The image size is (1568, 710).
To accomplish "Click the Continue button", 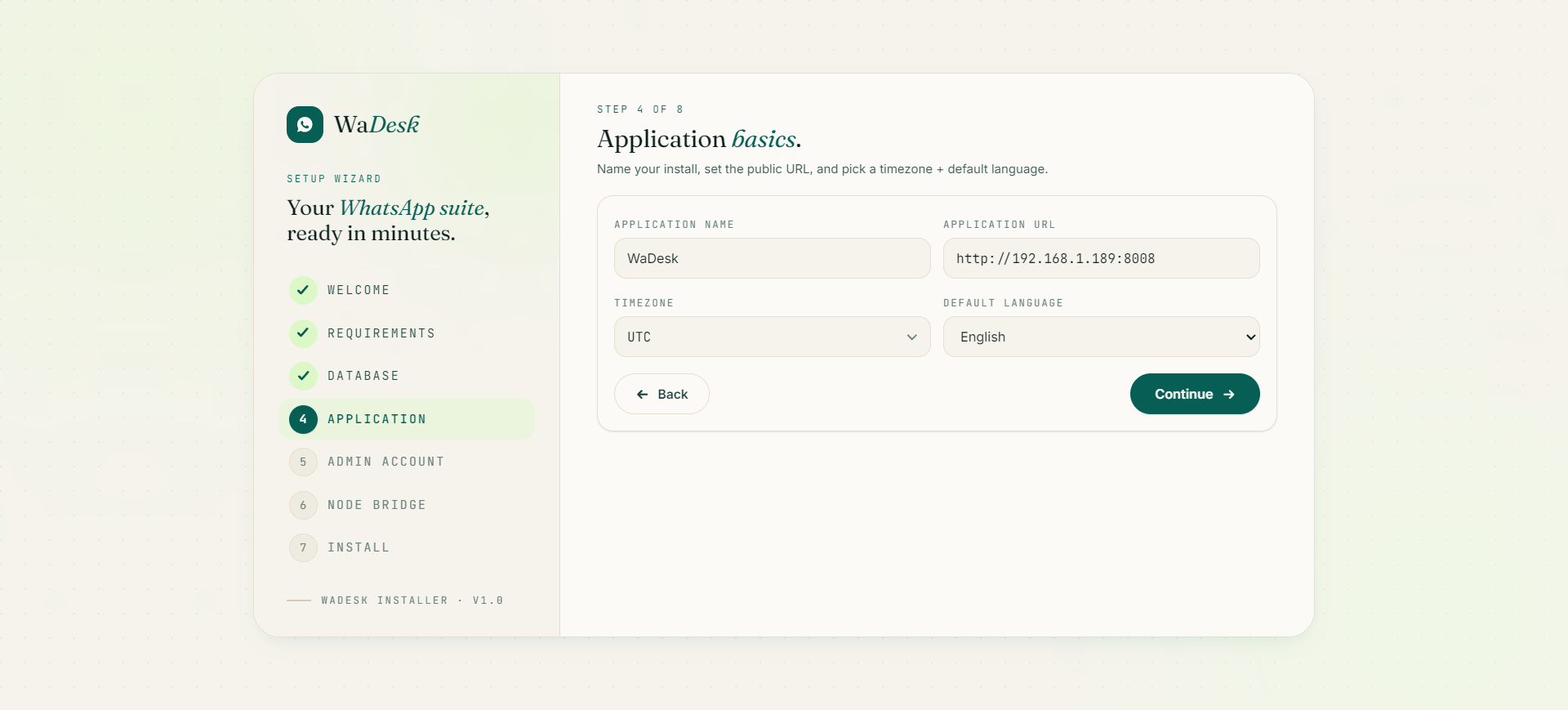I will (x=1195, y=394).
